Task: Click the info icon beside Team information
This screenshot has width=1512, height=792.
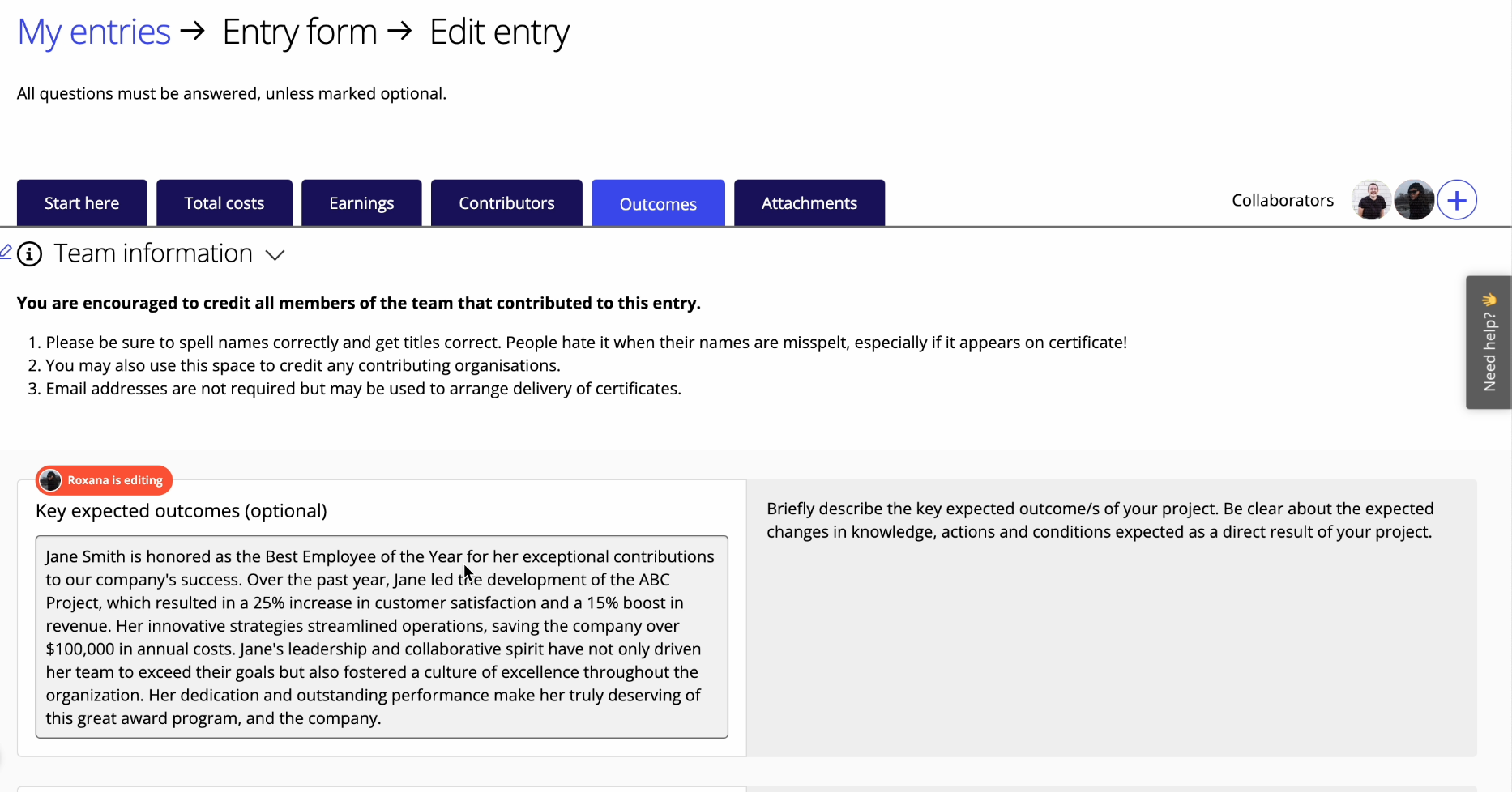Action: [x=30, y=254]
